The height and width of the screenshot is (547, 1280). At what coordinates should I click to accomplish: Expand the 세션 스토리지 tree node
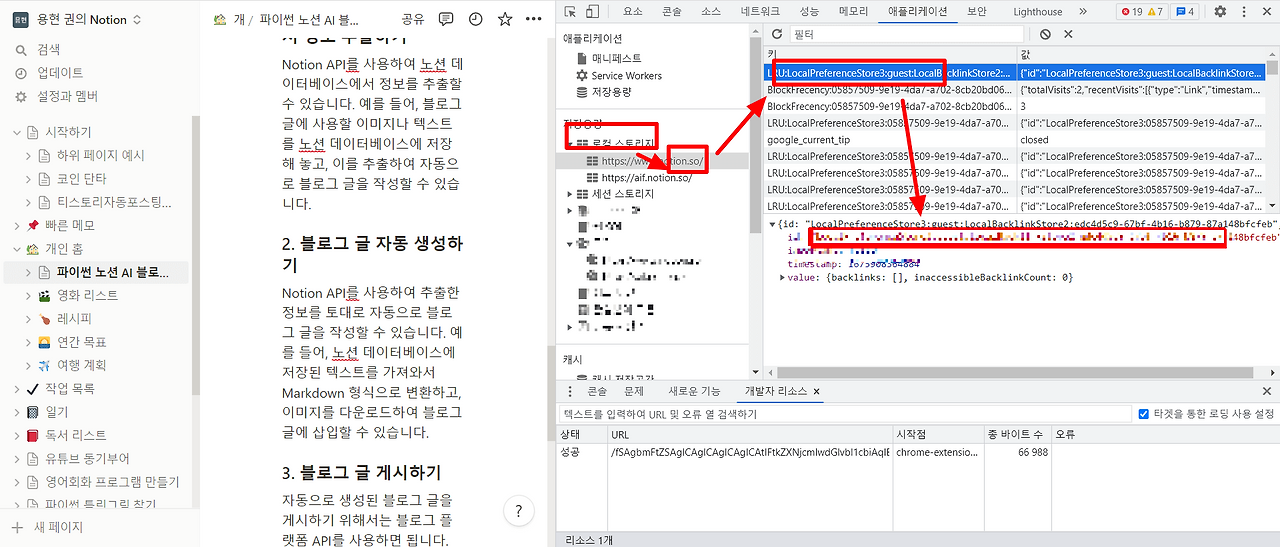[570, 194]
